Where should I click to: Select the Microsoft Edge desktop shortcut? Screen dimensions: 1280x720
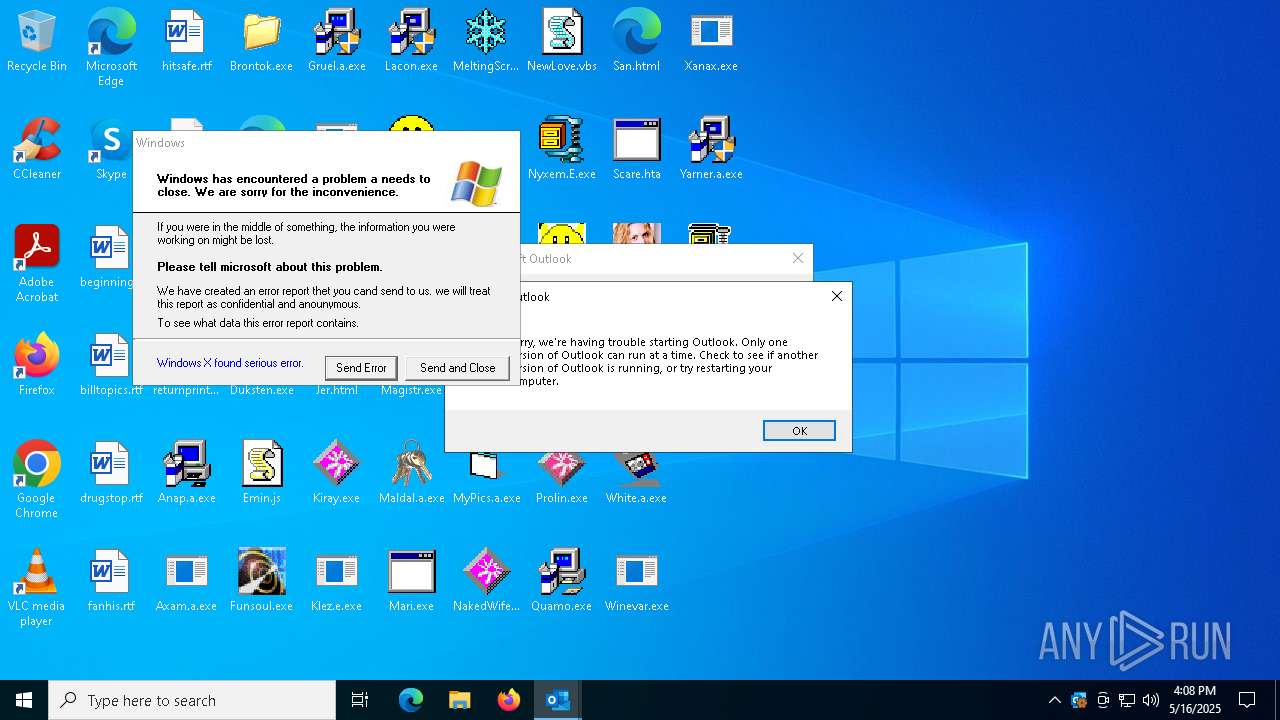coord(111,48)
